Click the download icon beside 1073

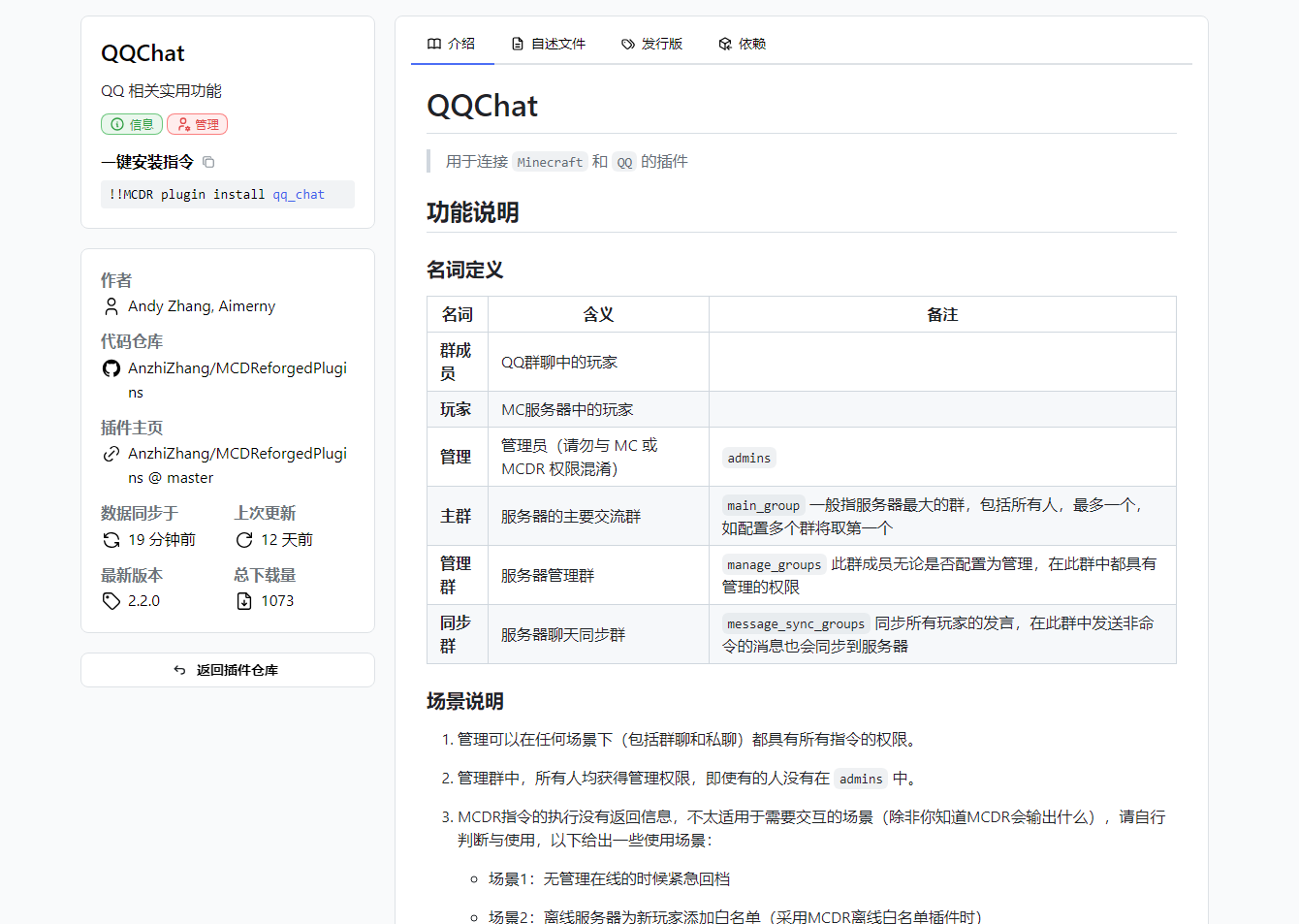(244, 601)
